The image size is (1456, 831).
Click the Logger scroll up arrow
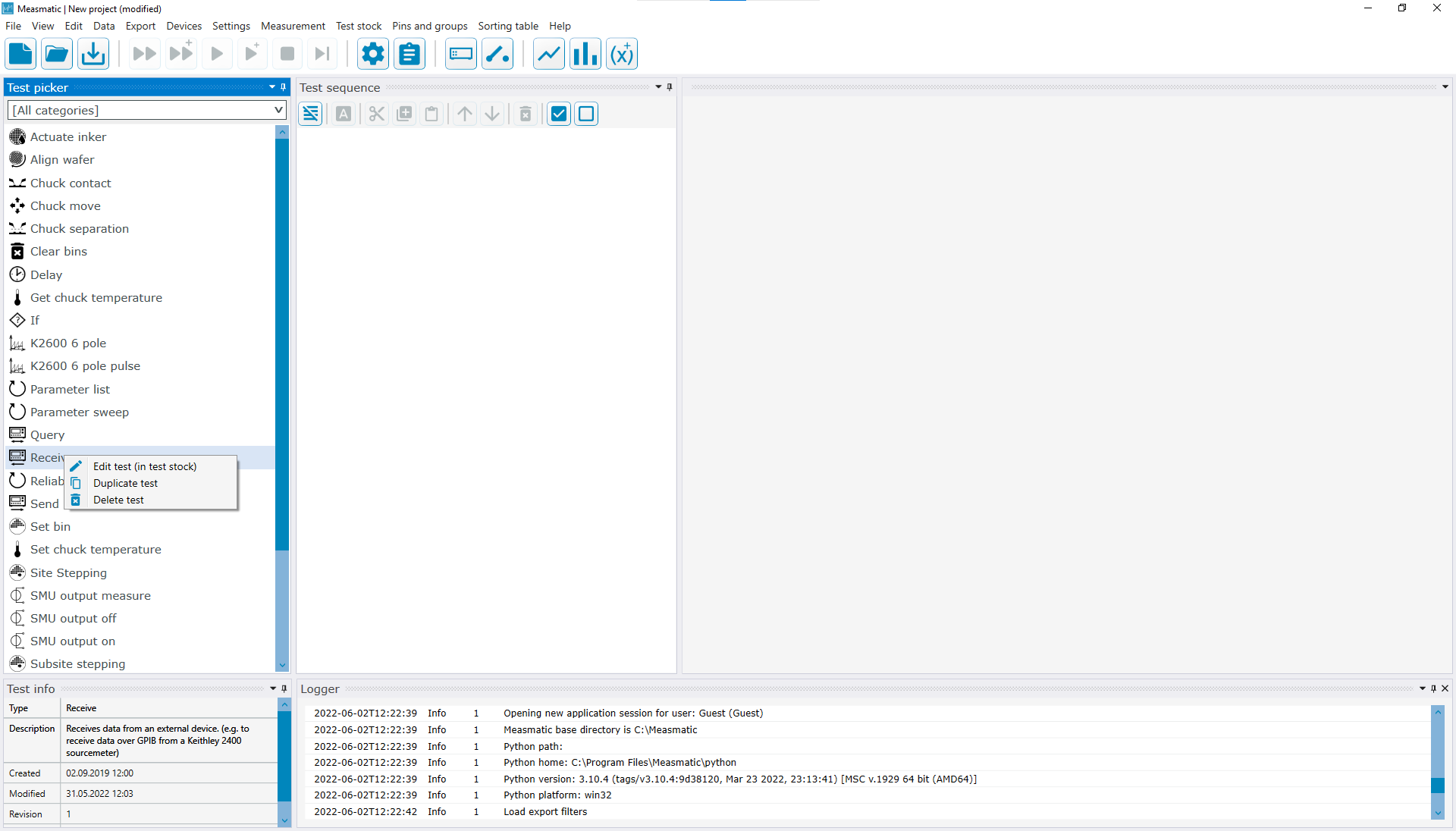click(1438, 712)
